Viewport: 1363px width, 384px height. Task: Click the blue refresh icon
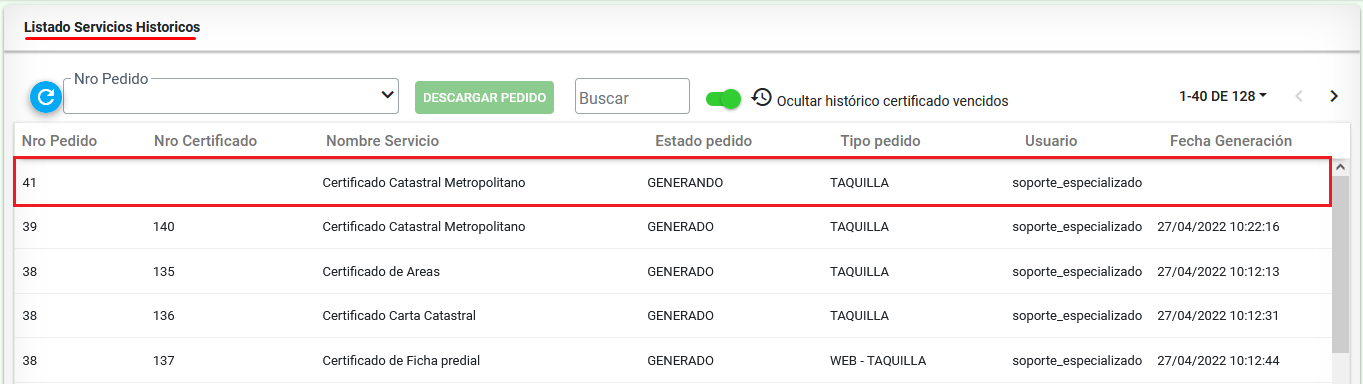click(x=46, y=97)
